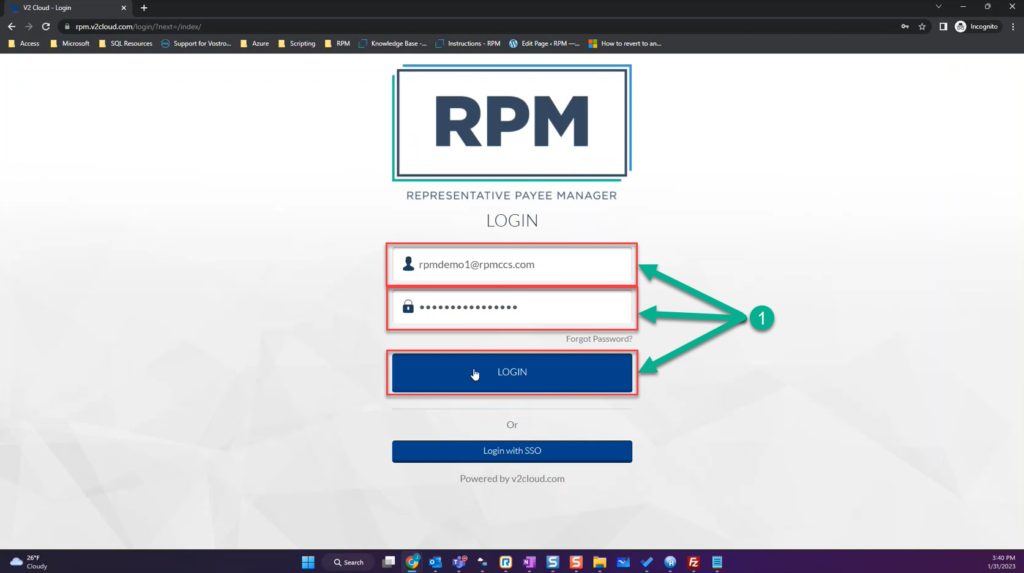Viewport: 1024px width, 573px height.
Task: Click the padlock icon in password field
Action: (x=408, y=306)
